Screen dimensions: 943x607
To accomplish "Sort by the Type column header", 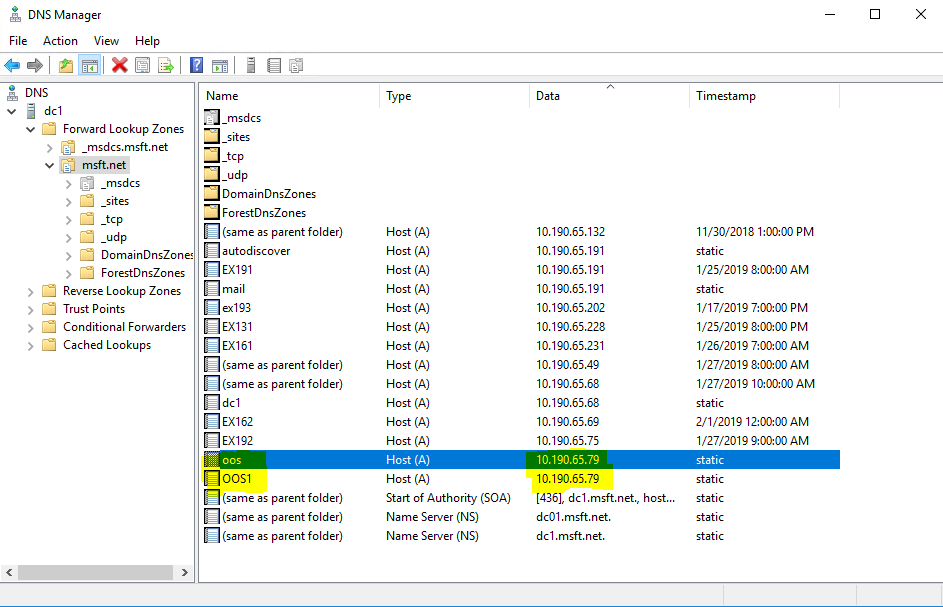I will point(454,96).
